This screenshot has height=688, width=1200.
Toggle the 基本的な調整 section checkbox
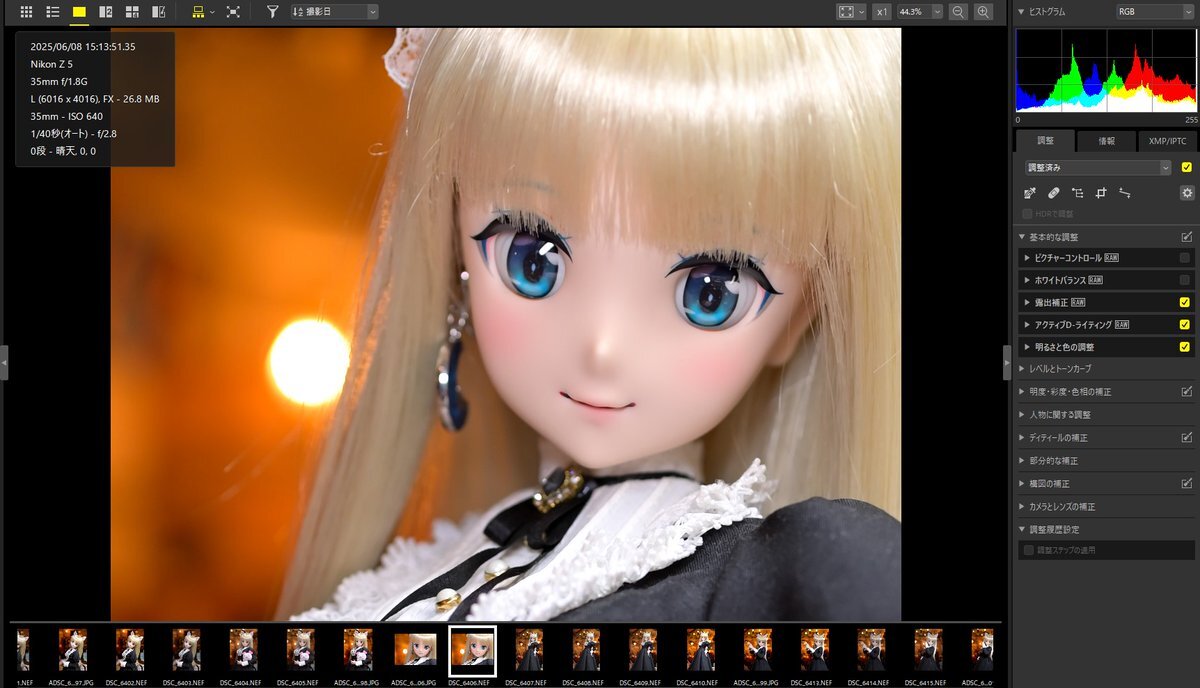(x=1186, y=237)
